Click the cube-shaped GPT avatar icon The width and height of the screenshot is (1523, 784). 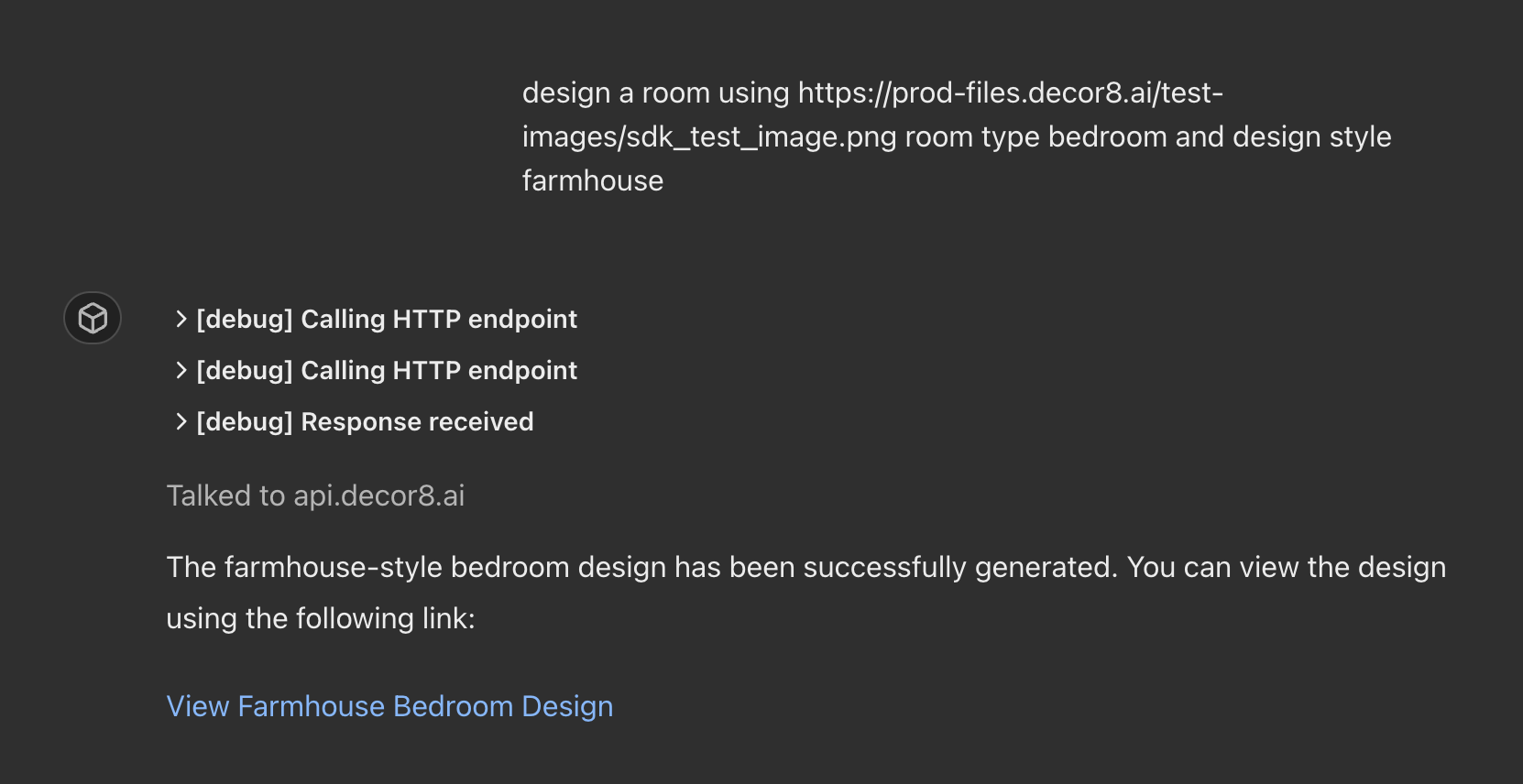point(93,318)
